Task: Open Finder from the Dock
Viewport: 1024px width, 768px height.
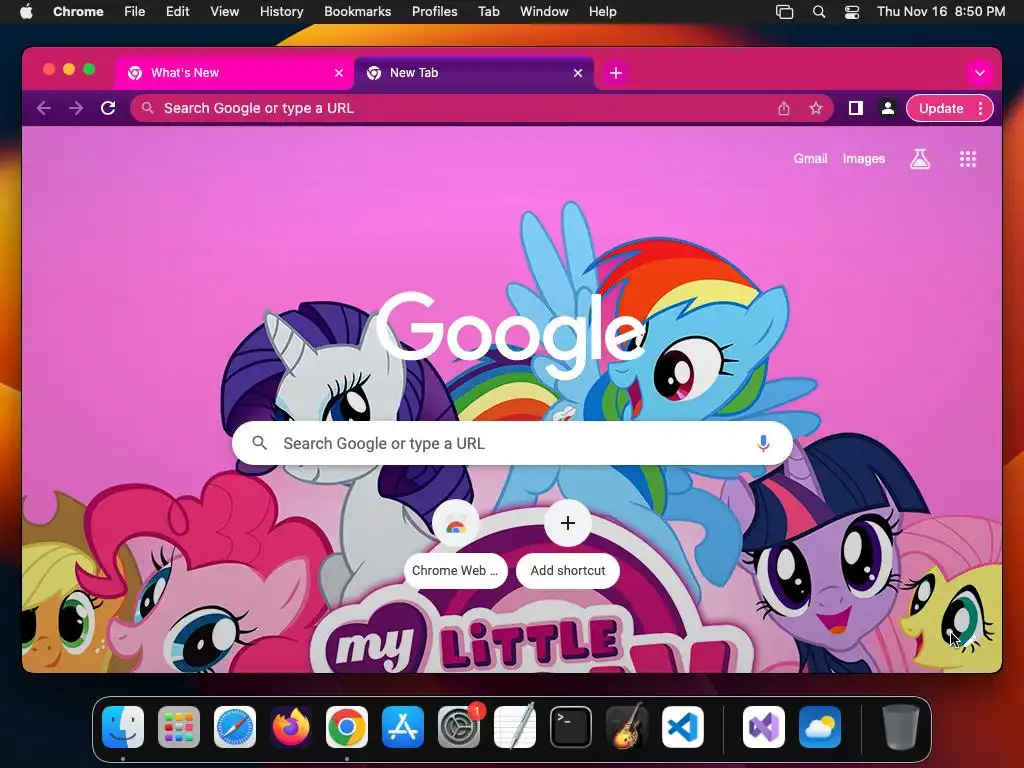Action: pyautogui.click(x=123, y=727)
